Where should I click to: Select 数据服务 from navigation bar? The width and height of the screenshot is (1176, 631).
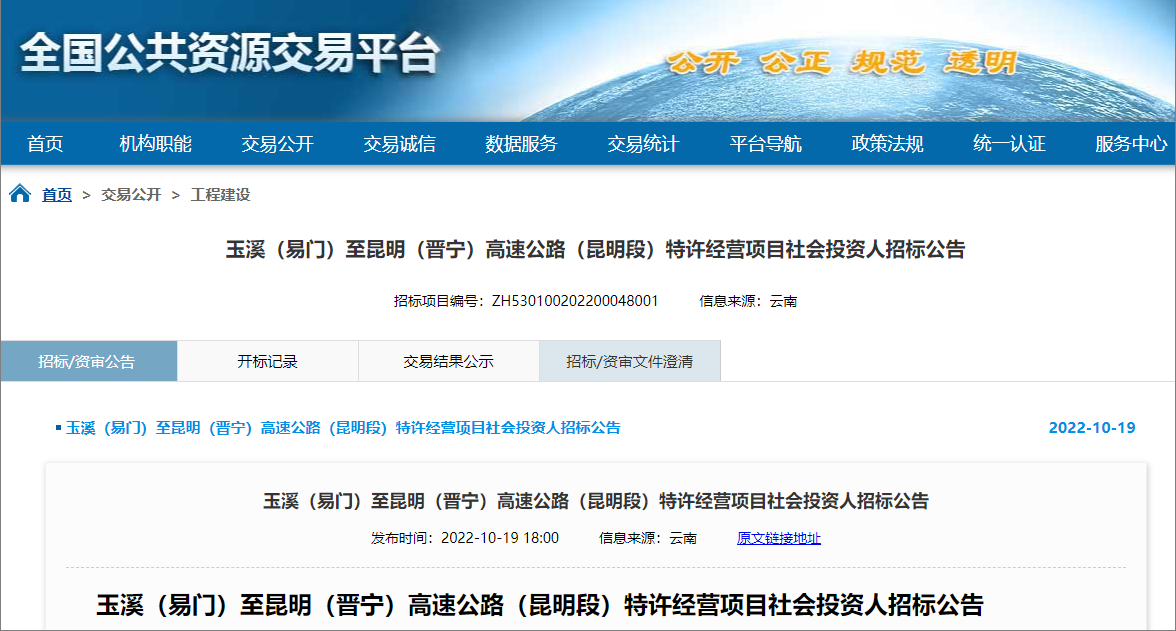click(x=521, y=144)
